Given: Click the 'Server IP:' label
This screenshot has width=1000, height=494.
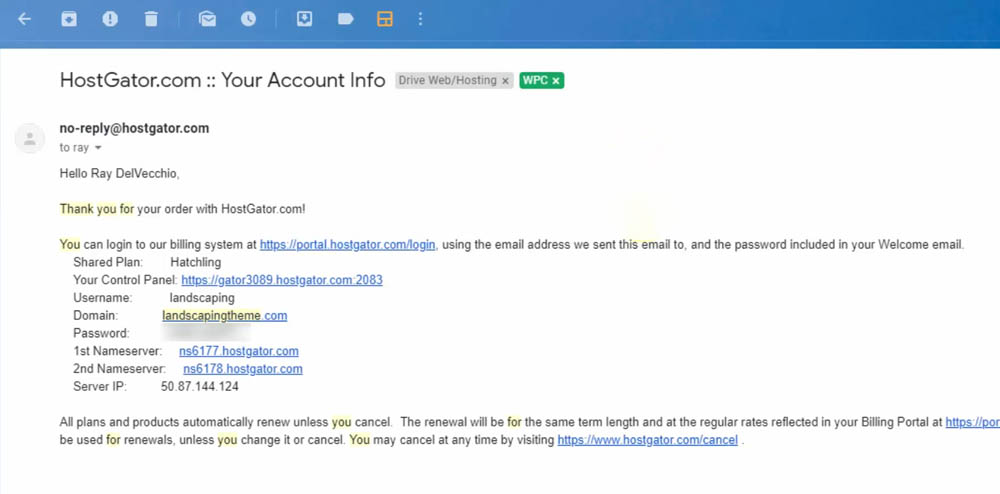Looking at the screenshot, I should pos(100,386).
